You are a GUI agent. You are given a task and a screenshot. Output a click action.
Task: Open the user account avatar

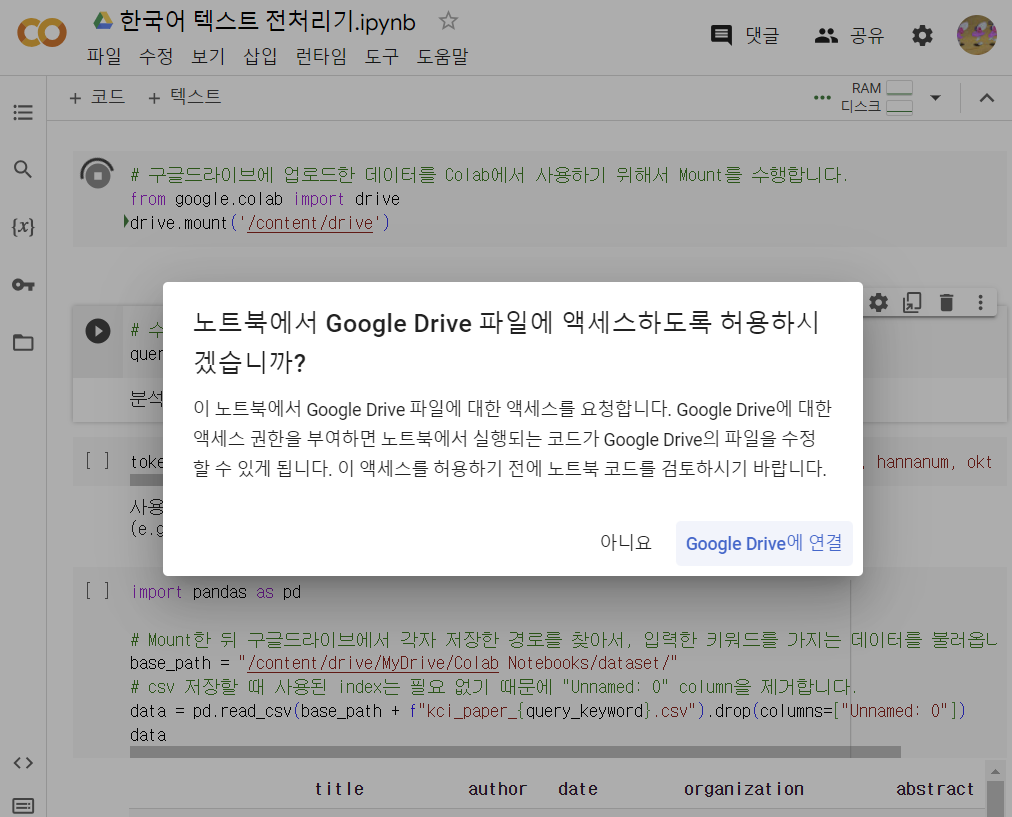[977, 35]
